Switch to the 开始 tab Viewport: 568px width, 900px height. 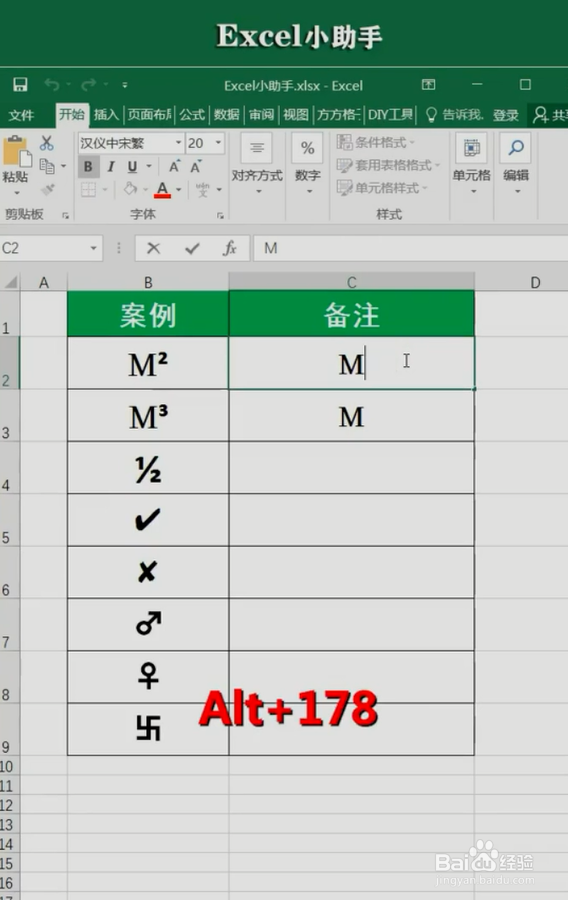click(72, 115)
